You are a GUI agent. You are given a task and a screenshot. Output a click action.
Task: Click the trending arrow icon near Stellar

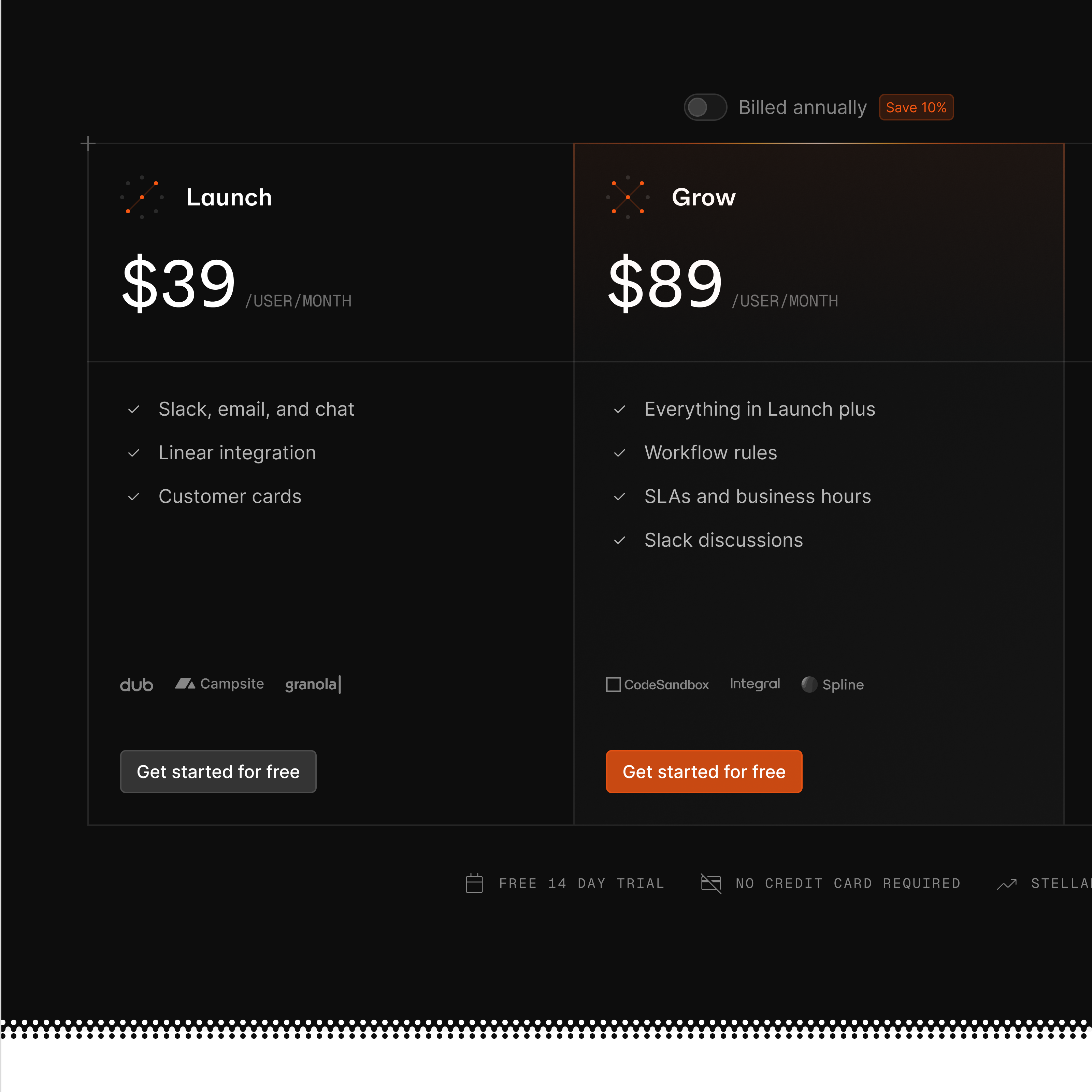point(1007,883)
